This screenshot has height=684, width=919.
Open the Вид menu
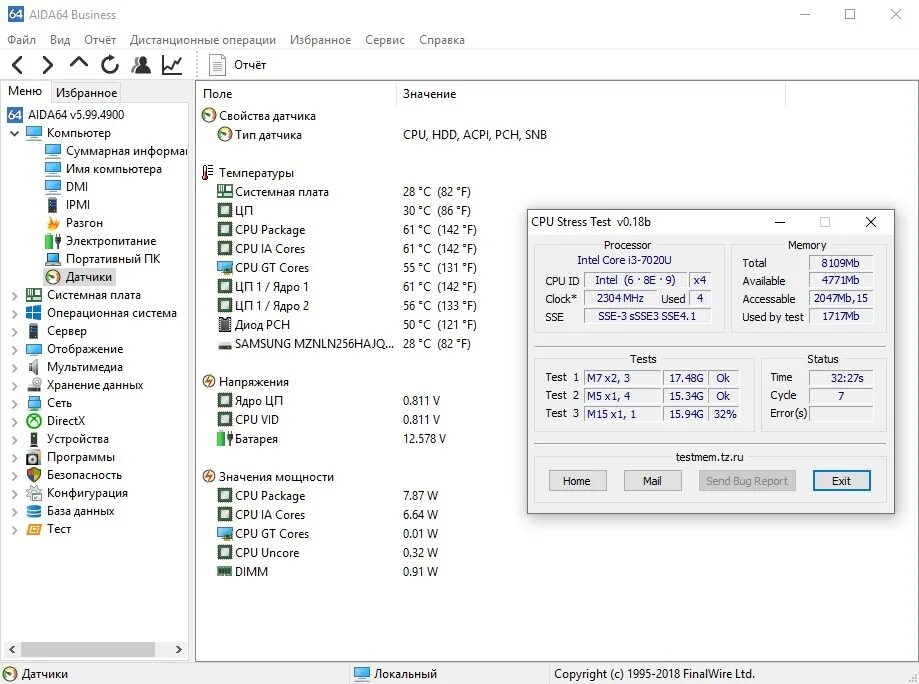60,40
